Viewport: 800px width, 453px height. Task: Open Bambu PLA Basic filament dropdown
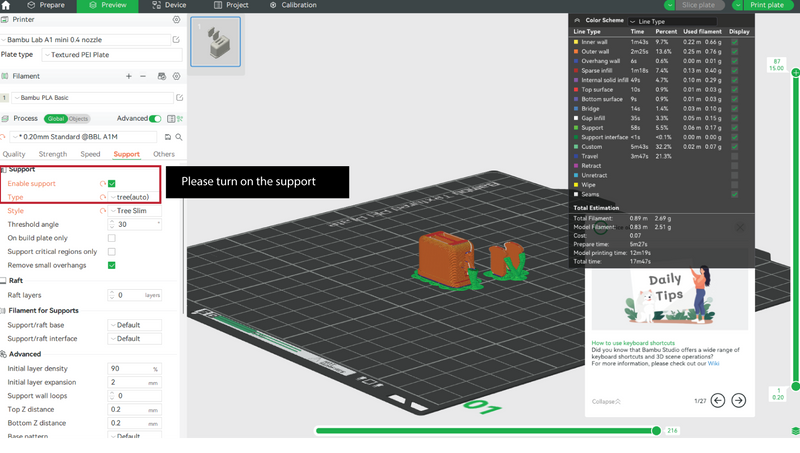pyautogui.click(x=92, y=97)
